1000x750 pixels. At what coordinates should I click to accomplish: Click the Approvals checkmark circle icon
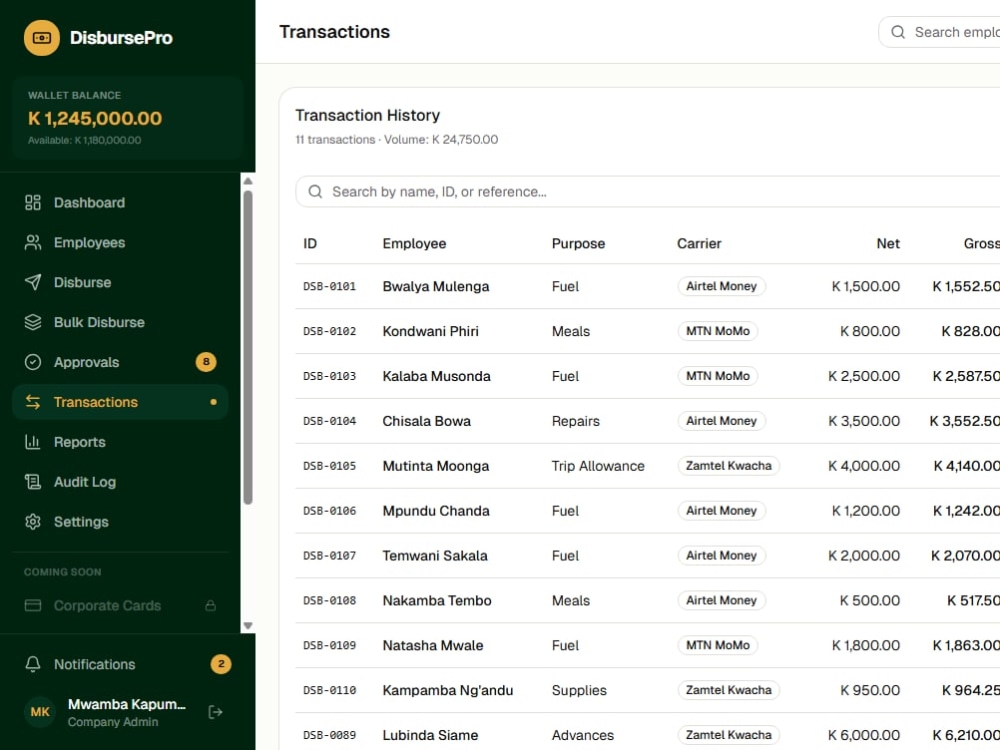point(33,362)
